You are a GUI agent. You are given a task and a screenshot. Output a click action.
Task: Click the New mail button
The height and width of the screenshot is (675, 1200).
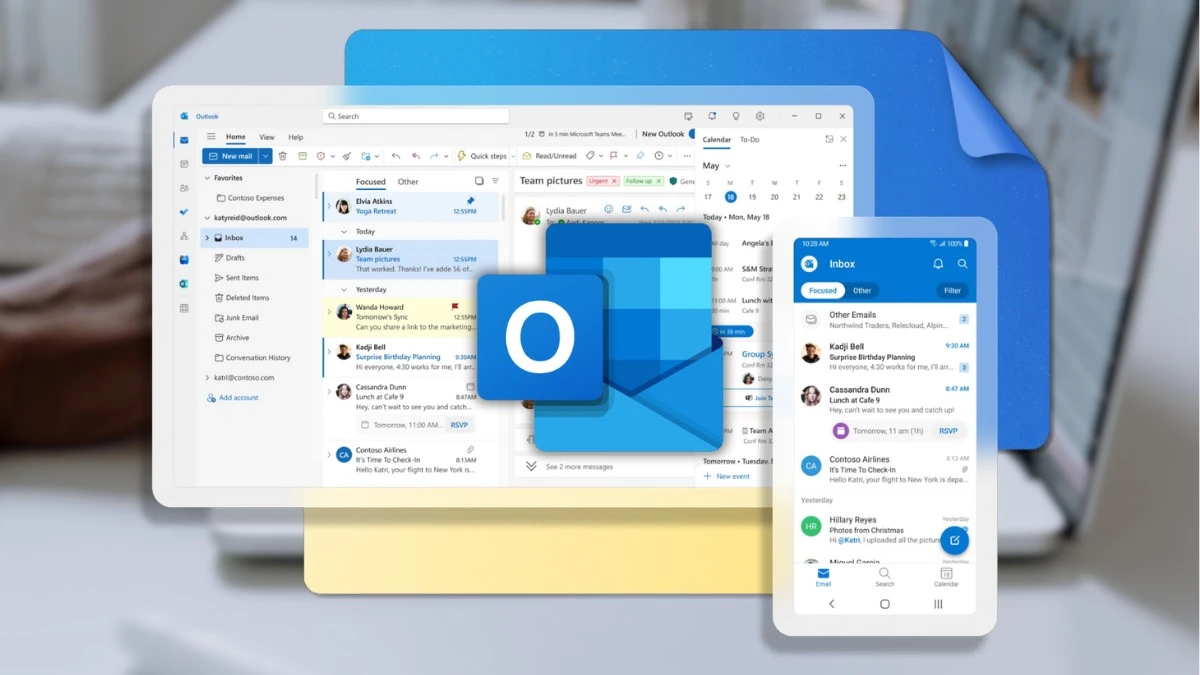(231, 156)
